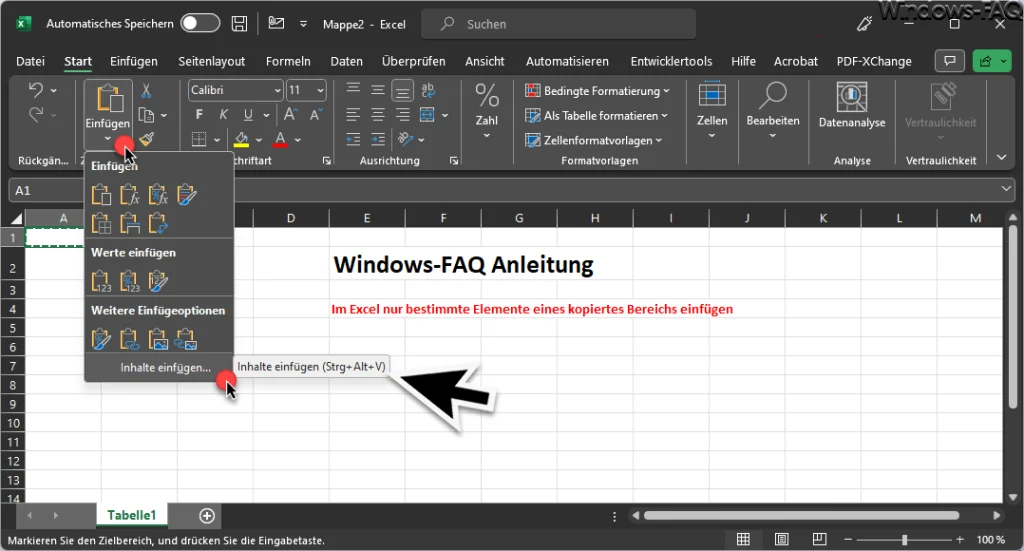The width and height of the screenshot is (1024, 551).
Task: Expand Zellenformatvorlagen dropdown
Action: click(658, 140)
